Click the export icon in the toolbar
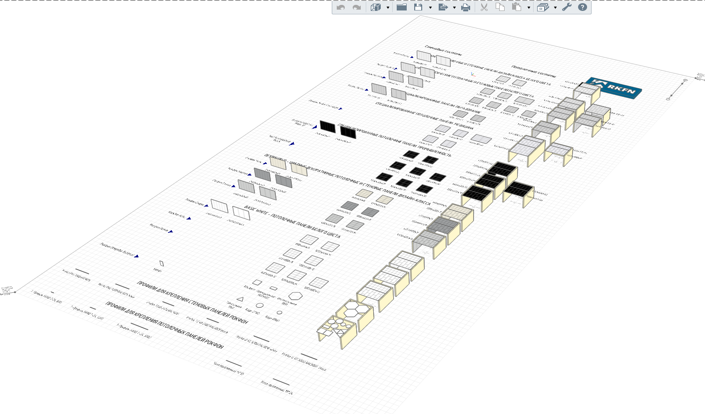 coord(443,7)
